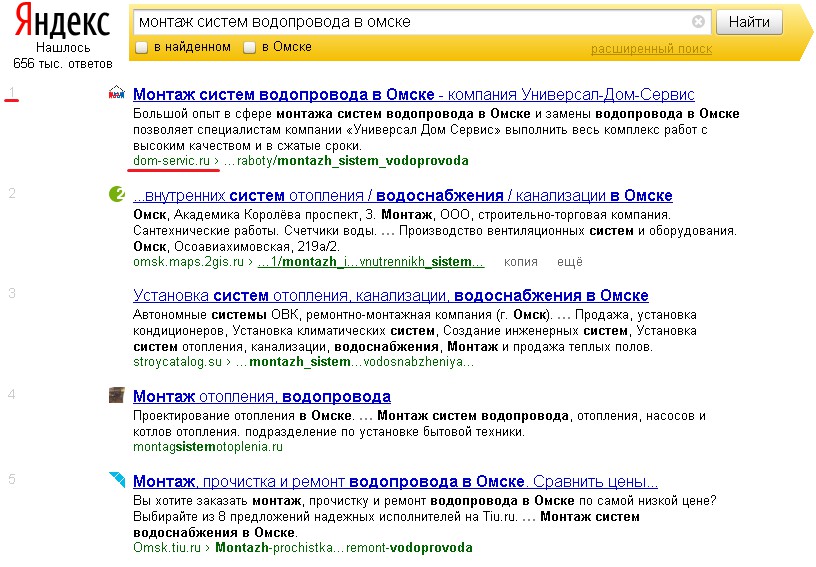
Task: Click the brown favicon beside the fourth result
Action: coord(117,395)
